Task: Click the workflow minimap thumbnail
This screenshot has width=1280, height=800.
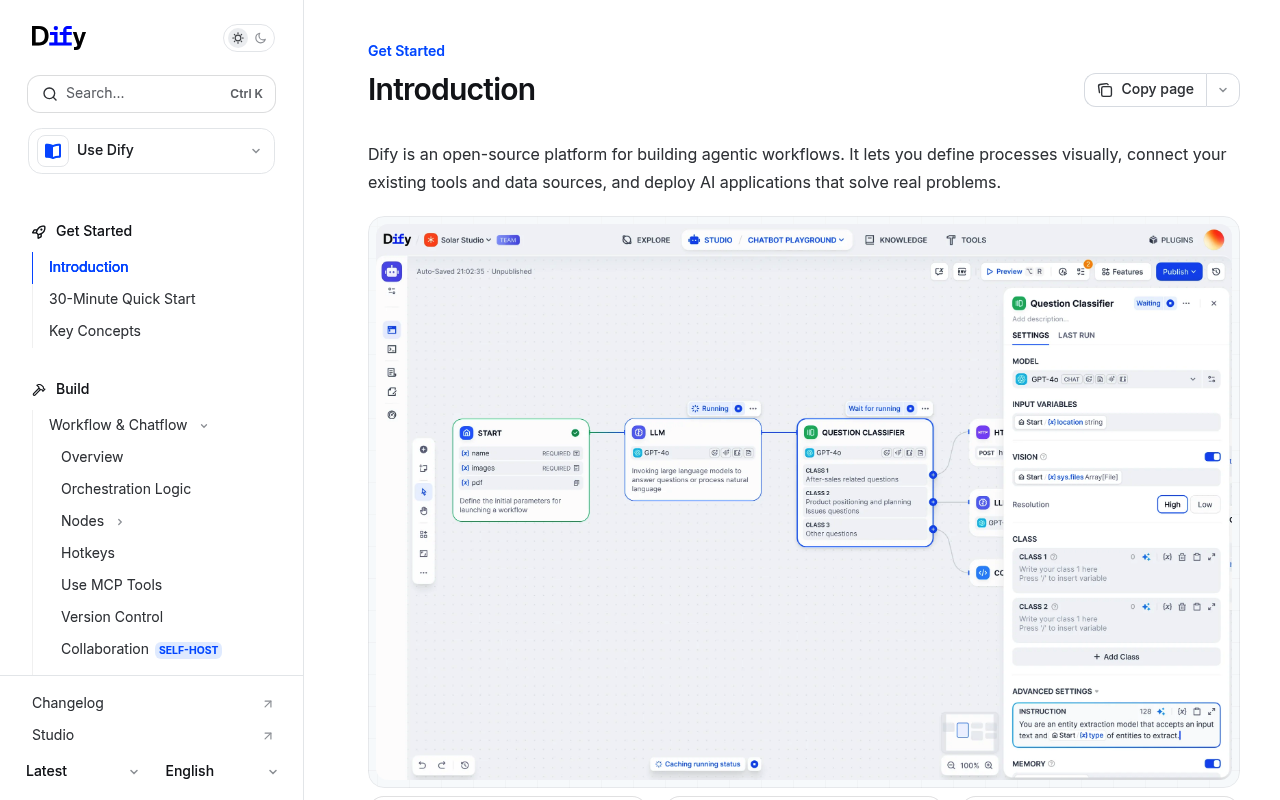Action: coord(970,732)
